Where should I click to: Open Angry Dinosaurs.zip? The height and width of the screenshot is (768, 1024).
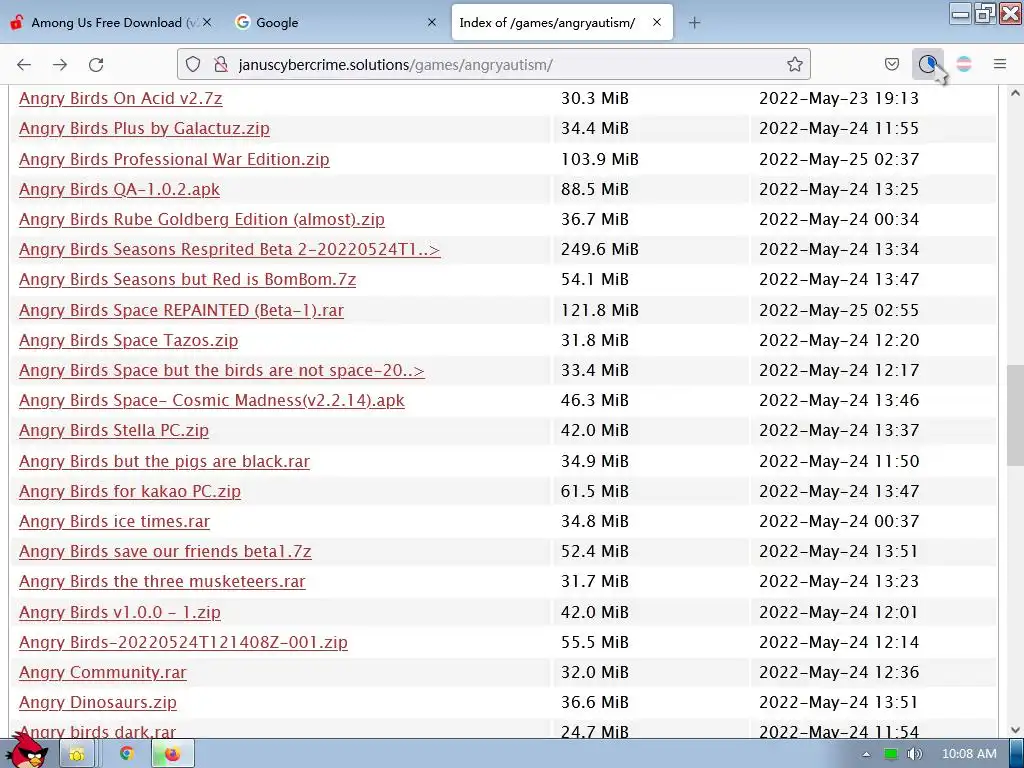pos(98,701)
